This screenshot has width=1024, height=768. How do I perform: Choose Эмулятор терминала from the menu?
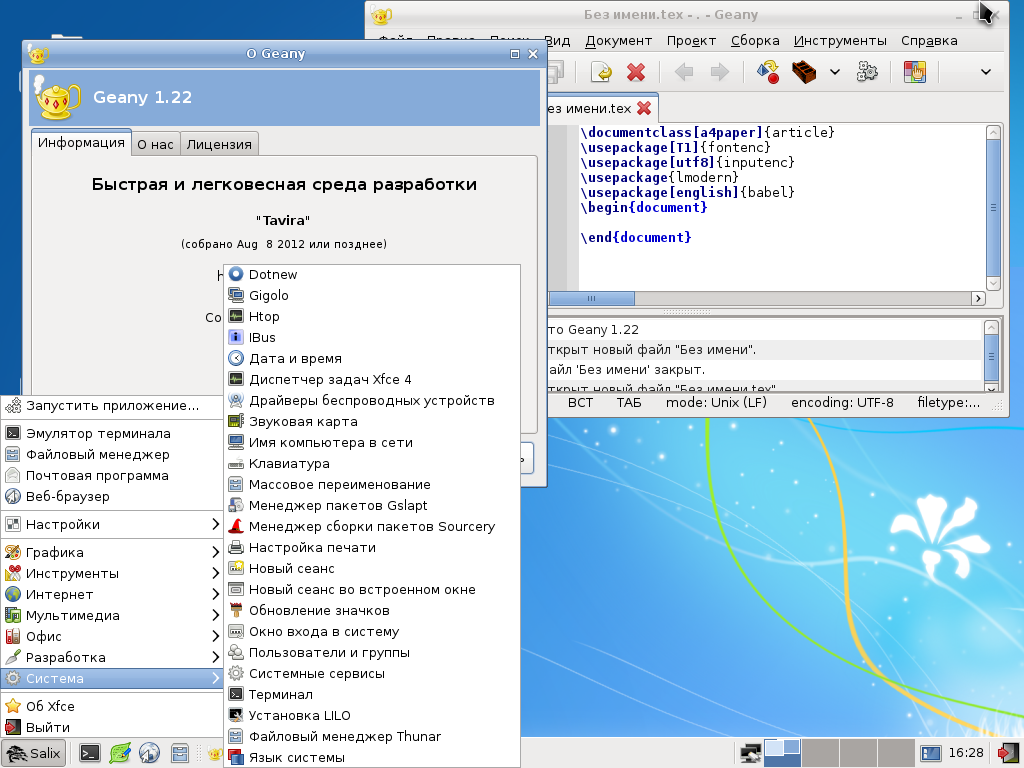112,434
